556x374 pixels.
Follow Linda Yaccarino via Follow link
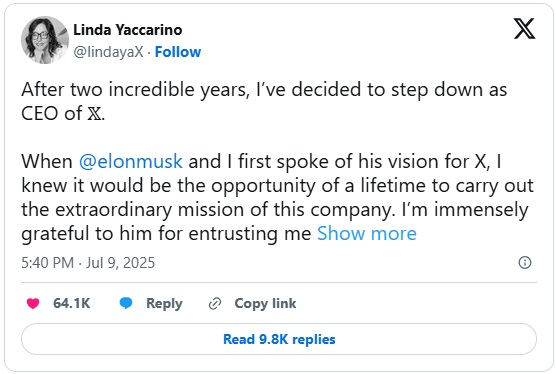[x=178, y=52]
